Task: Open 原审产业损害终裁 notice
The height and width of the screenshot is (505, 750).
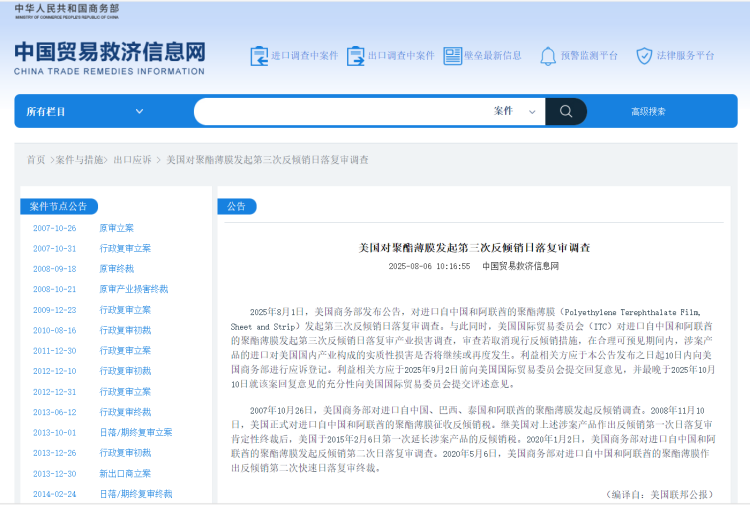Action: tap(133, 289)
